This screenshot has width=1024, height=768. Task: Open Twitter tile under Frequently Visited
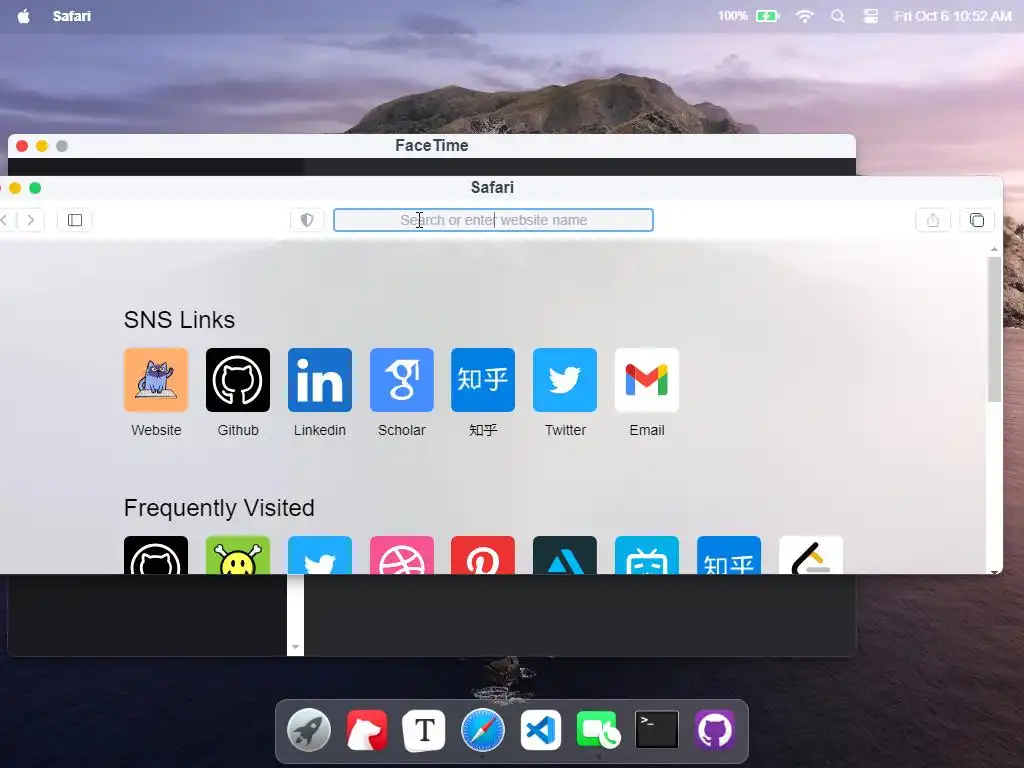319,555
